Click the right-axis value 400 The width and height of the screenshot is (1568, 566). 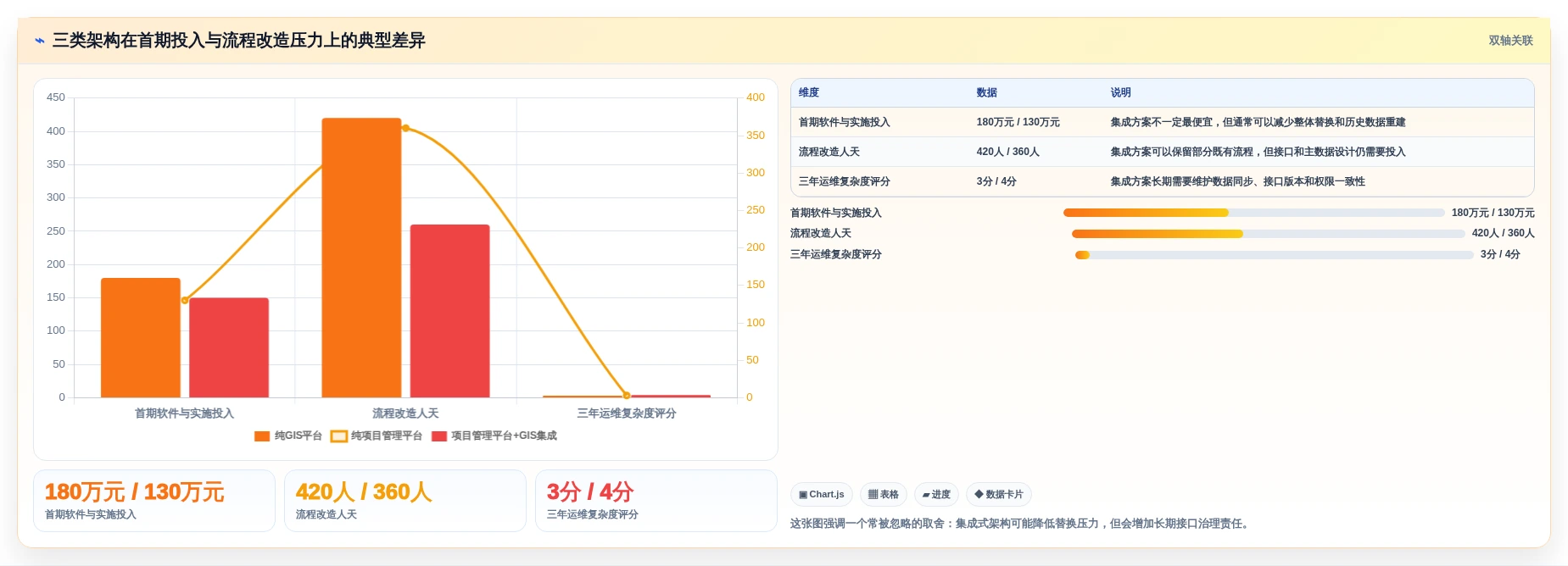tap(755, 97)
